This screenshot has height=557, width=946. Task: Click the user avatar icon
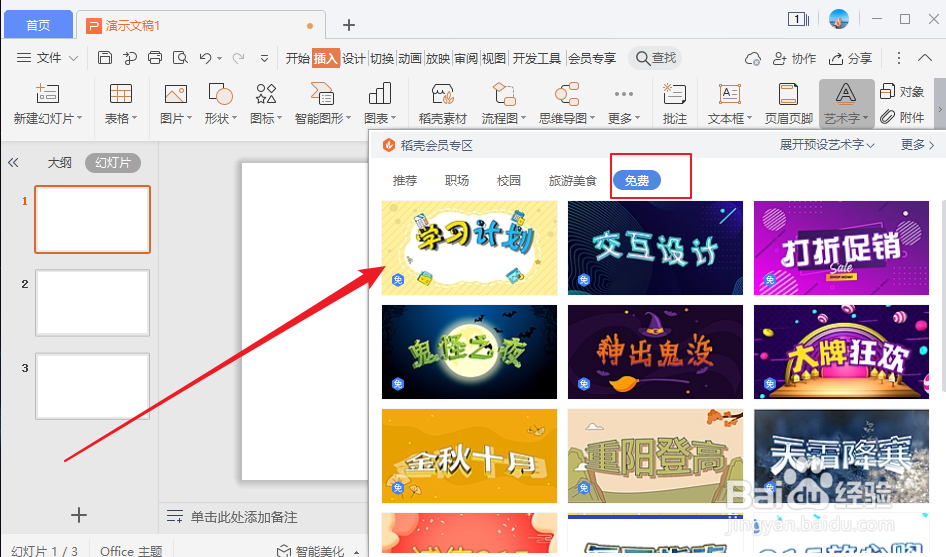[x=839, y=19]
